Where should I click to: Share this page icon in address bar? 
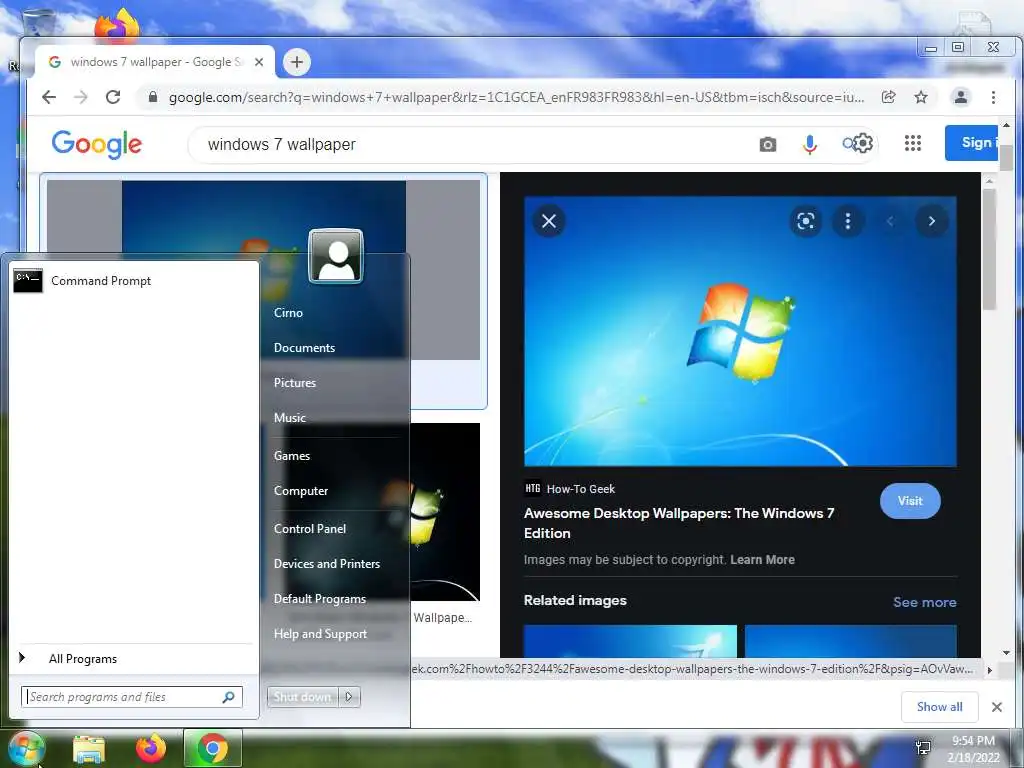click(888, 97)
